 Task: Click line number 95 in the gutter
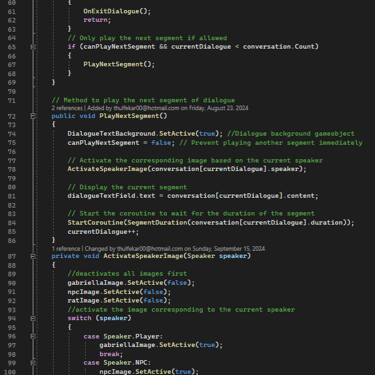click(12, 327)
